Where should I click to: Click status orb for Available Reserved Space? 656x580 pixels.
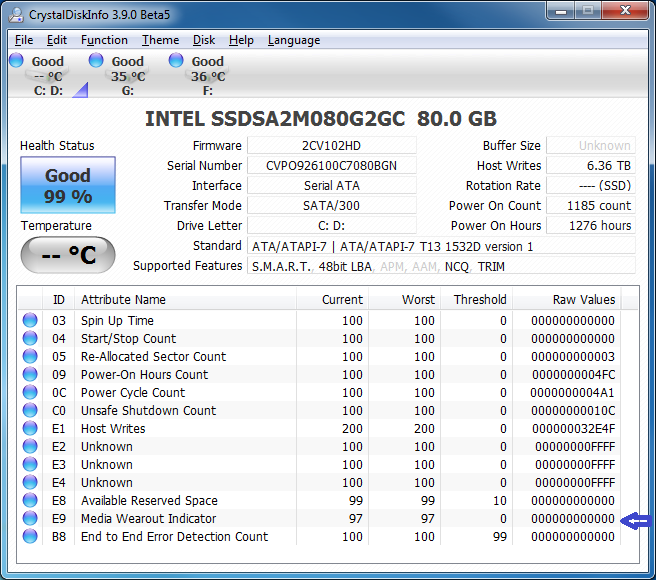click(30, 500)
